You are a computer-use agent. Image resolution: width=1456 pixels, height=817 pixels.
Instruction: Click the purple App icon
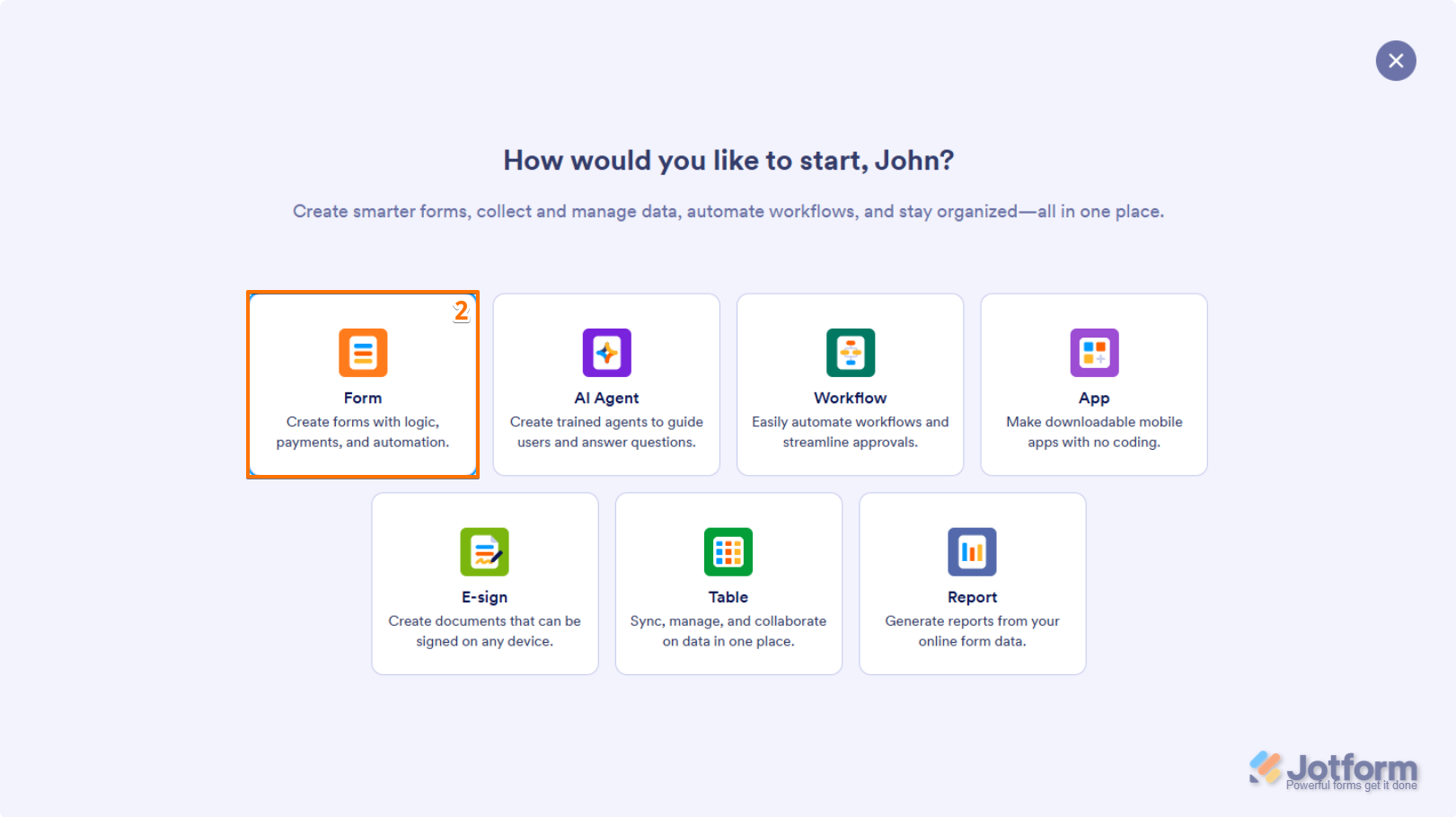[1094, 353]
